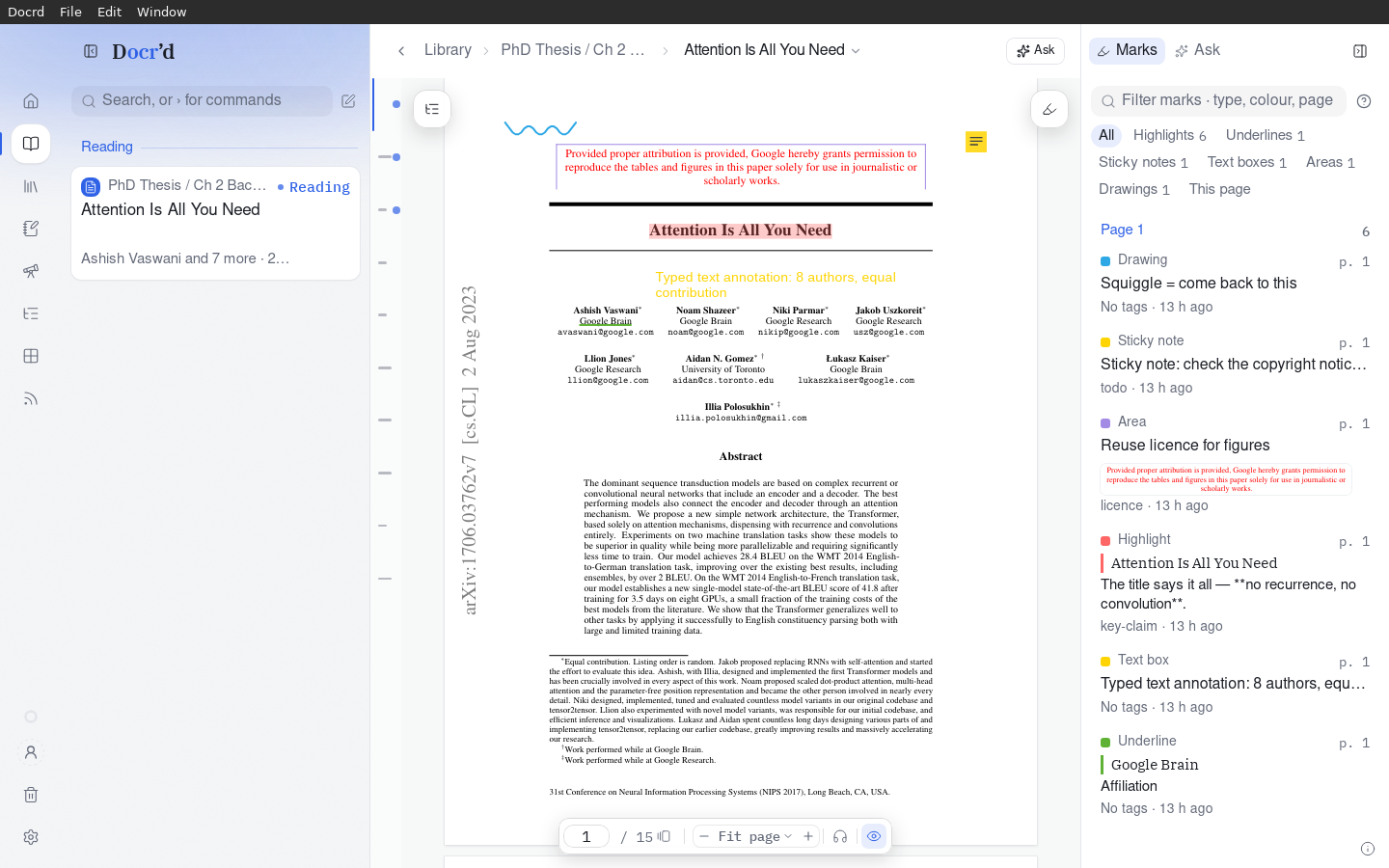Click the page layout icon next to 15

pos(665,836)
